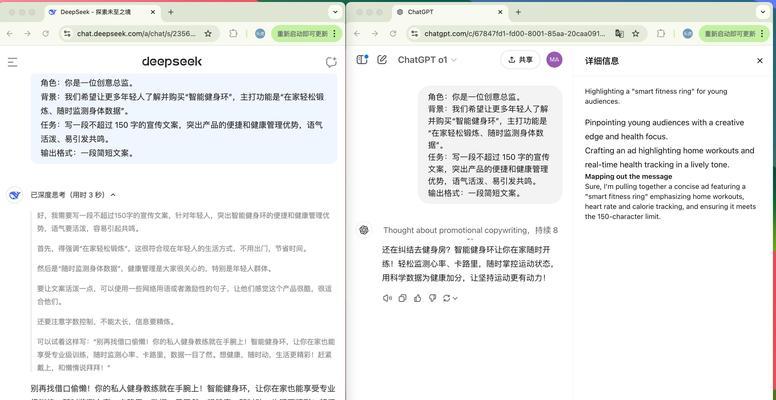Open the regenerate response dropdown

(450, 298)
